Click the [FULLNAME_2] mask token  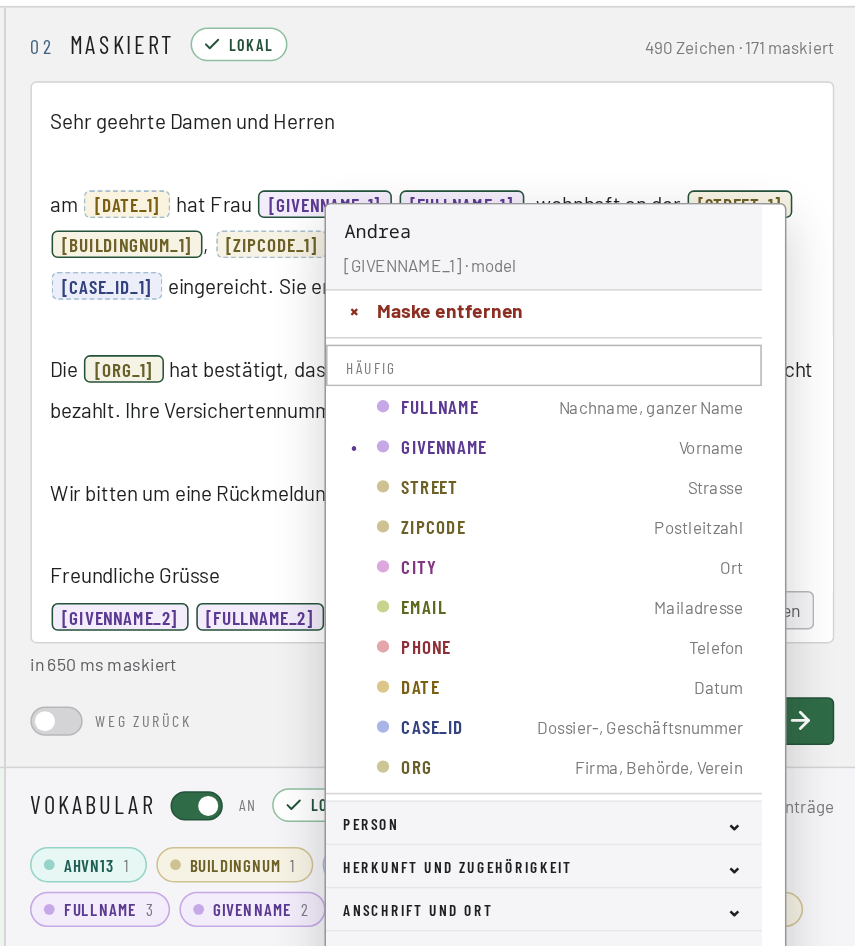tap(260, 618)
